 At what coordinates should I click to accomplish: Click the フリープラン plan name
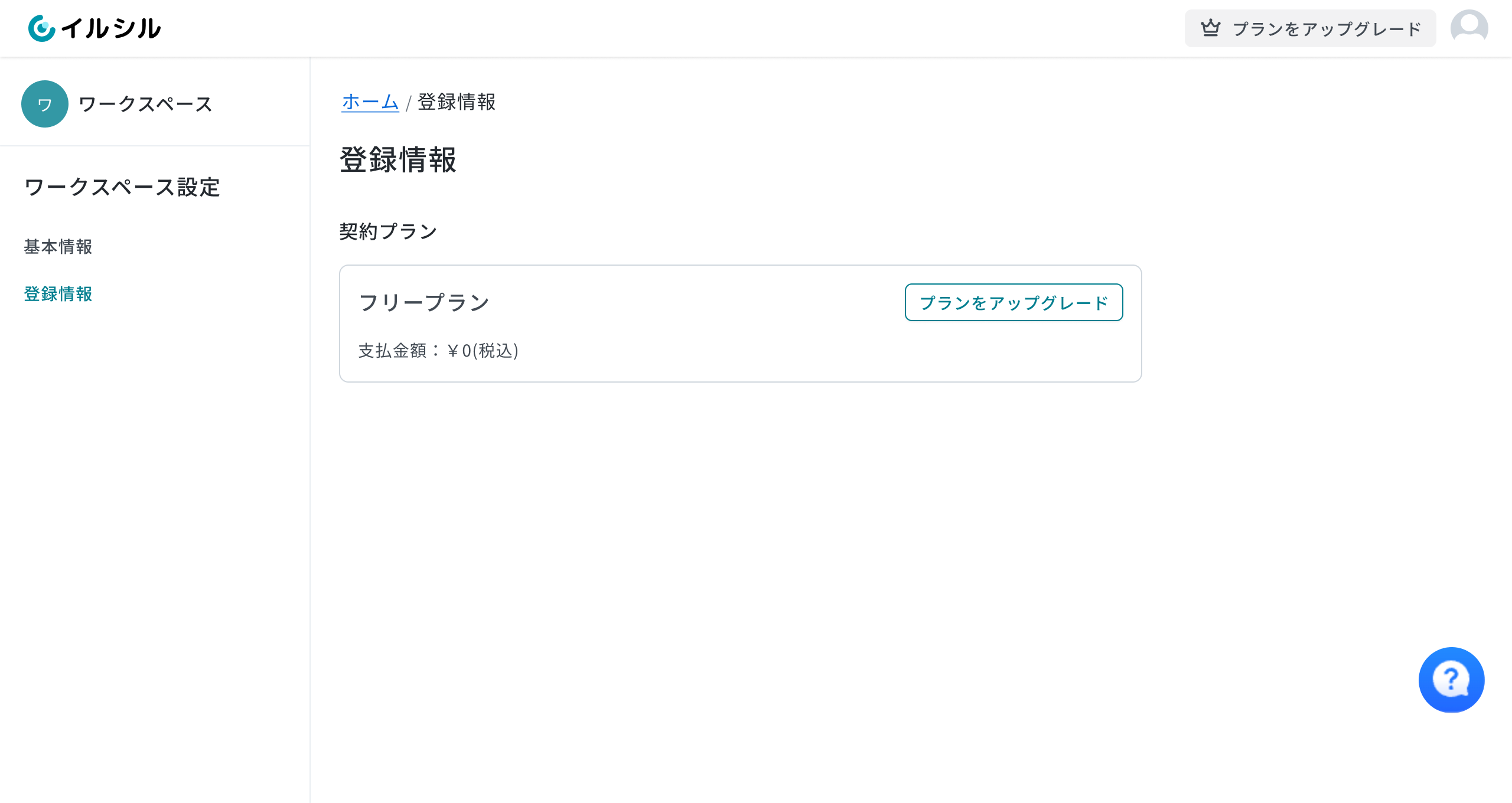point(424,302)
